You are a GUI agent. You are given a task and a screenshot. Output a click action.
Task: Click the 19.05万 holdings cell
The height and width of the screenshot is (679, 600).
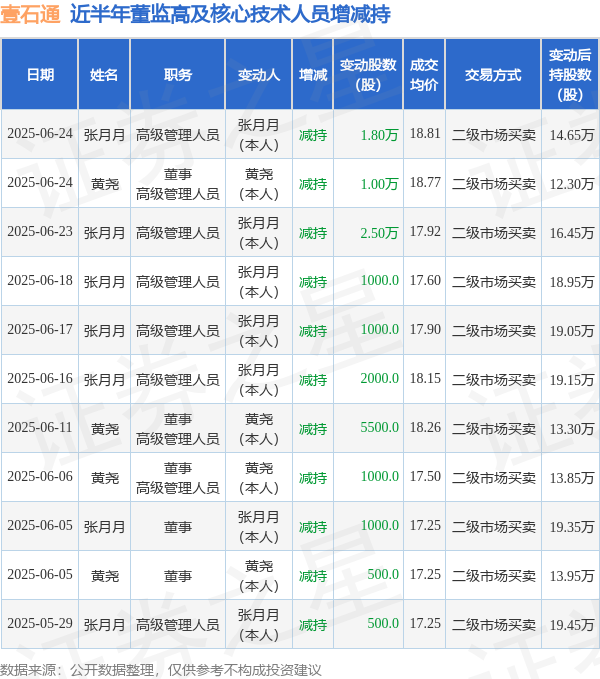pyautogui.click(x=571, y=331)
